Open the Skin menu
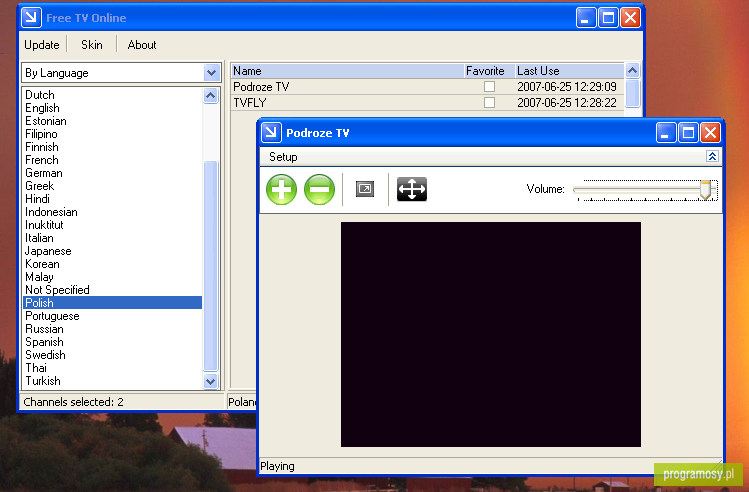The image size is (749, 492). (x=92, y=45)
